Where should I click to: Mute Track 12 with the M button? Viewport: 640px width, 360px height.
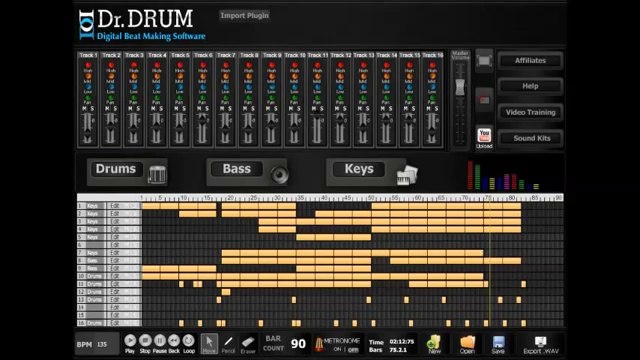tap(337, 109)
